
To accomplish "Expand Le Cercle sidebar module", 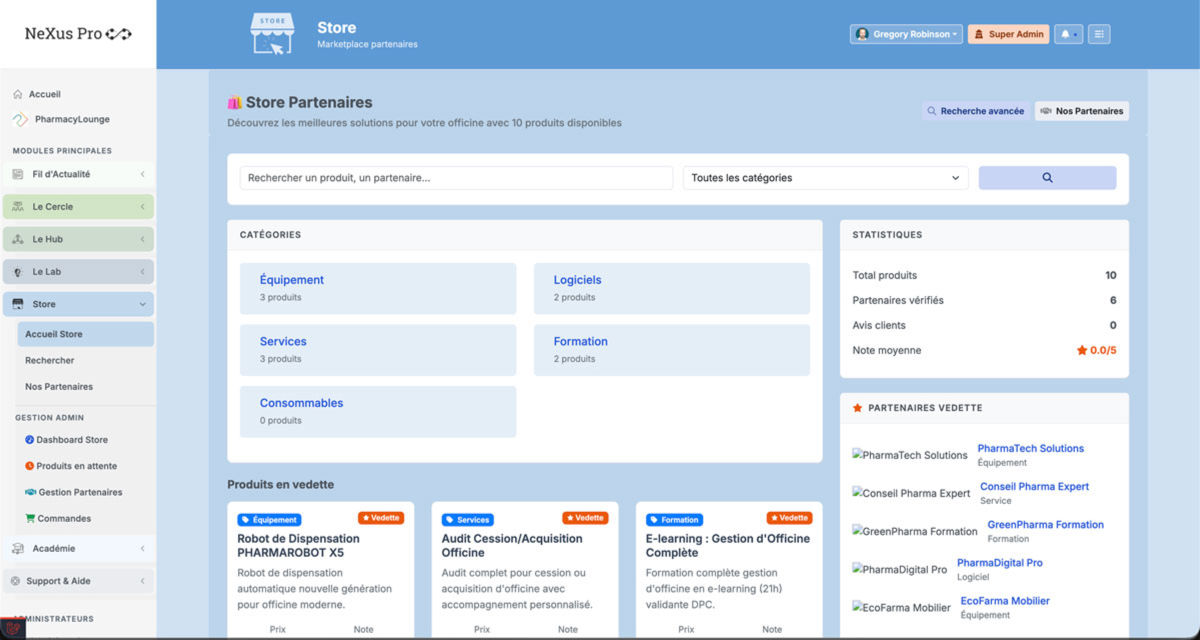I will 78,207.
